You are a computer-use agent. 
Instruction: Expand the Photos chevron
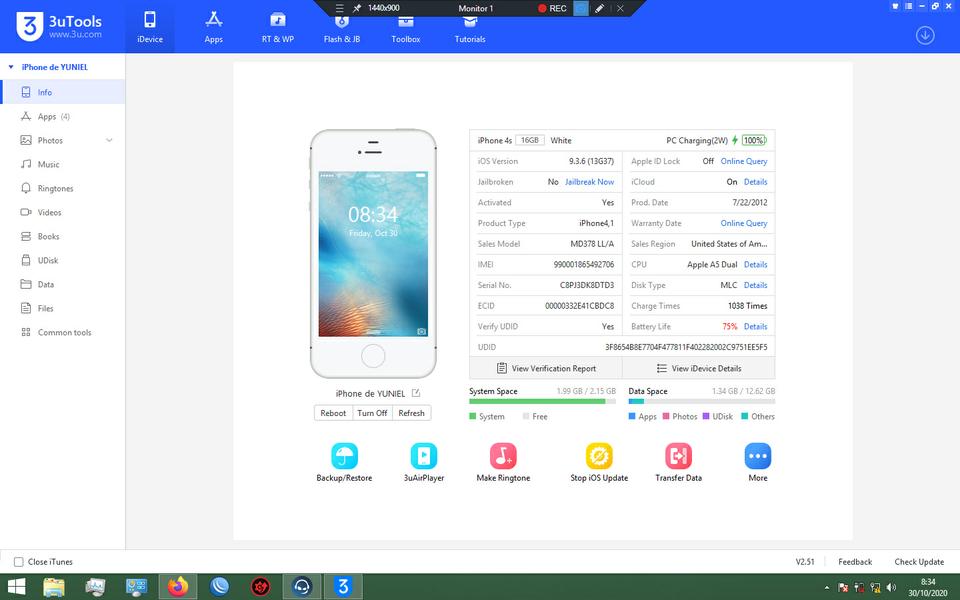pos(109,140)
